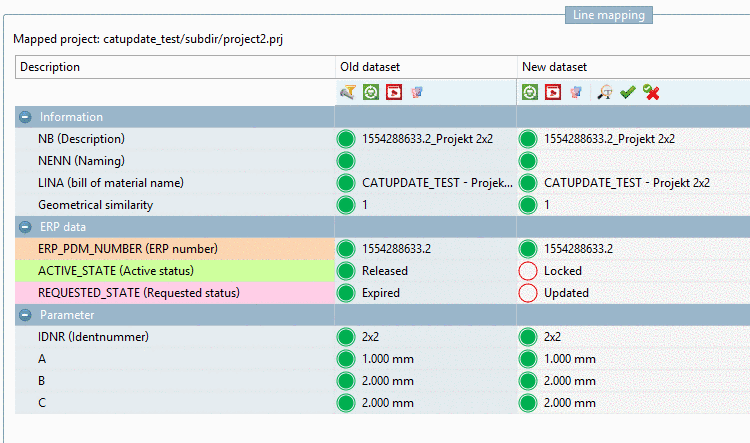Viewport: 750px width, 443px height.
Task: Reject mapping with the red X icon
Action: pos(651,92)
